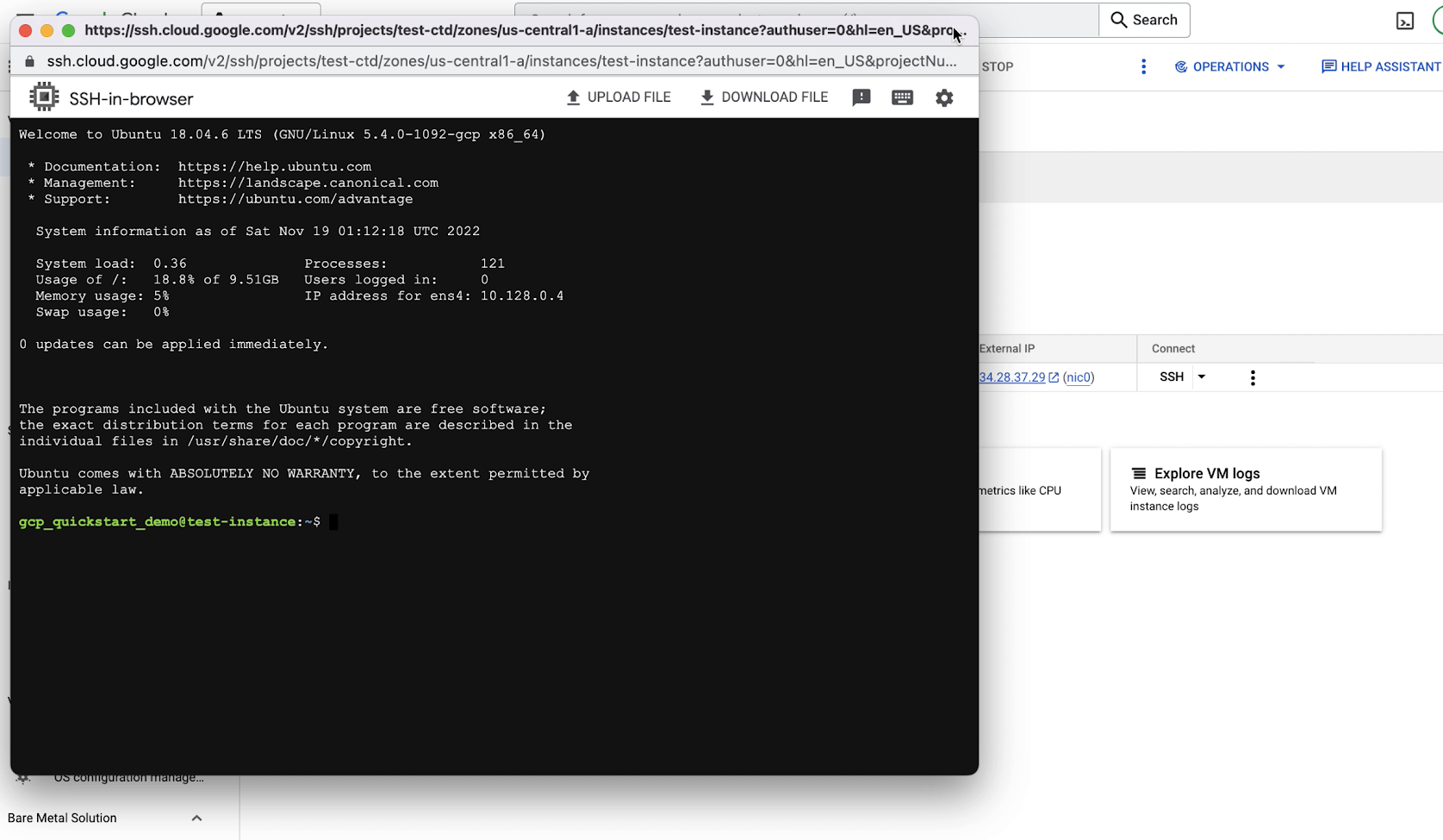Image resolution: width=1443 pixels, height=840 pixels.
Task: Click the lock icon in the address bar
Action: click(x=29, y=62)
